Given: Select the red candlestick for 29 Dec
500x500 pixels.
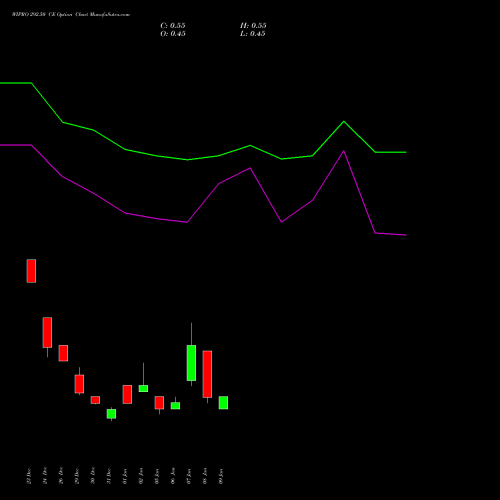Looking at the screenshot, I should click(79, 384).
